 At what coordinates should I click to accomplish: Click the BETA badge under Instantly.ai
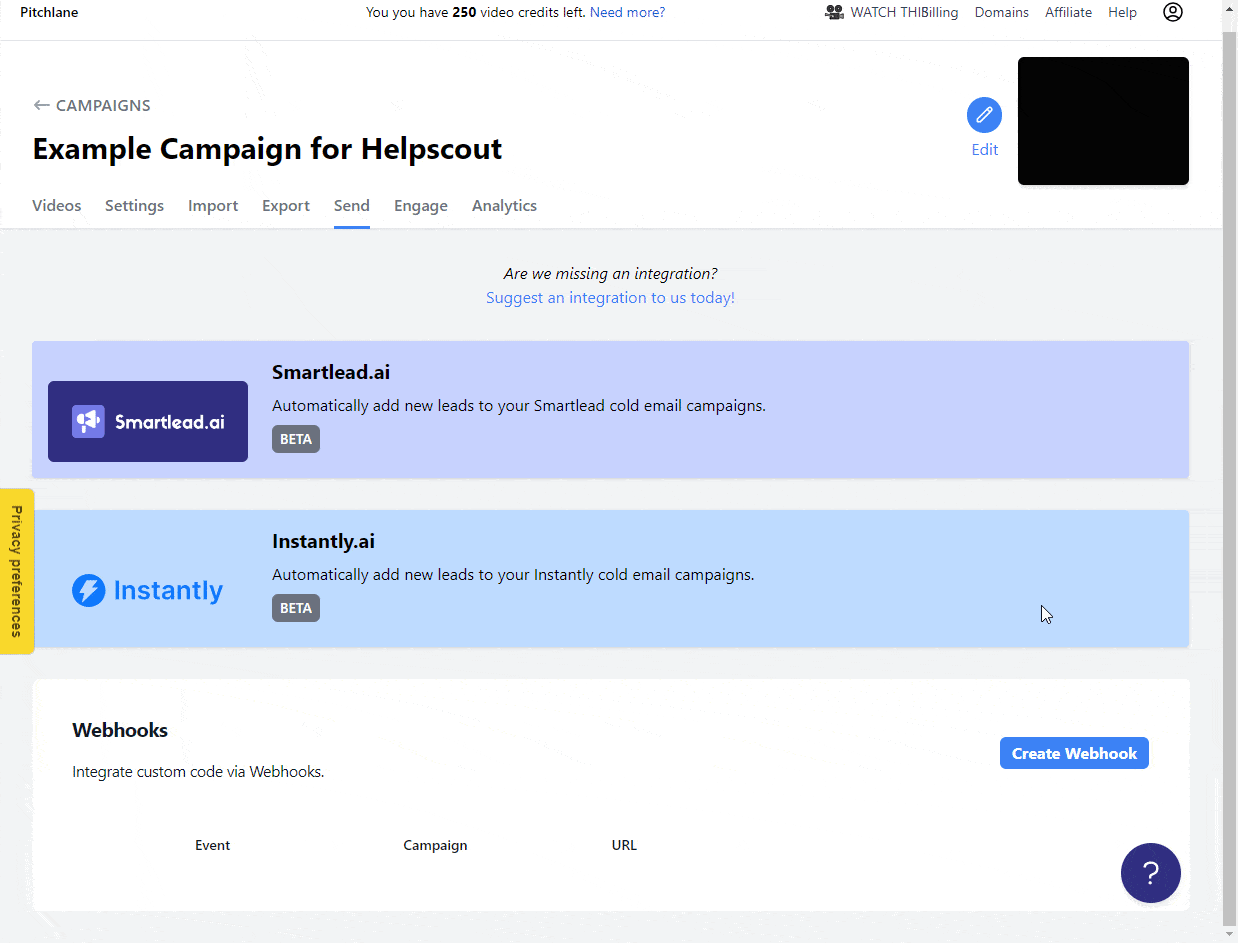click(296, 608)
